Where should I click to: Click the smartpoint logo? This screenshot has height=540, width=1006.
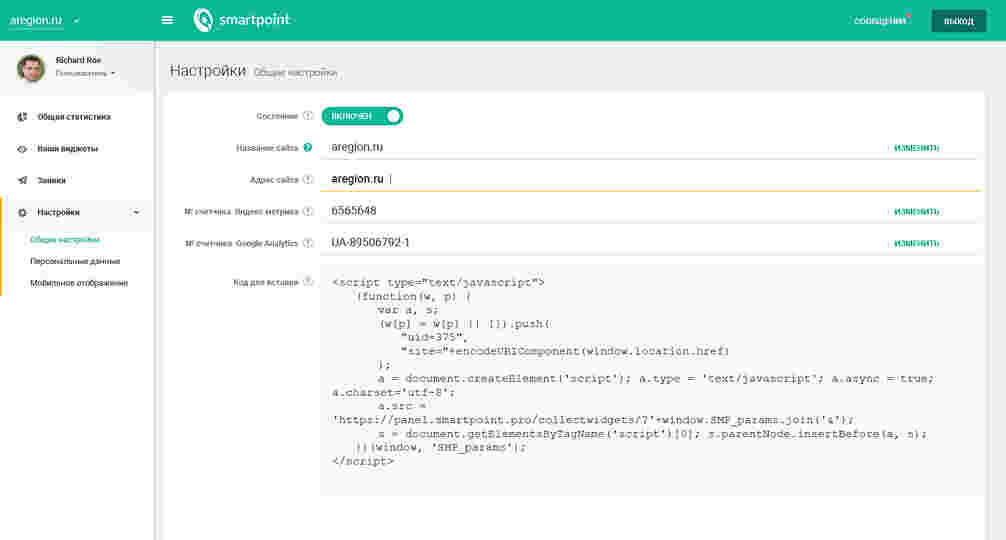(x=242, y=20)
